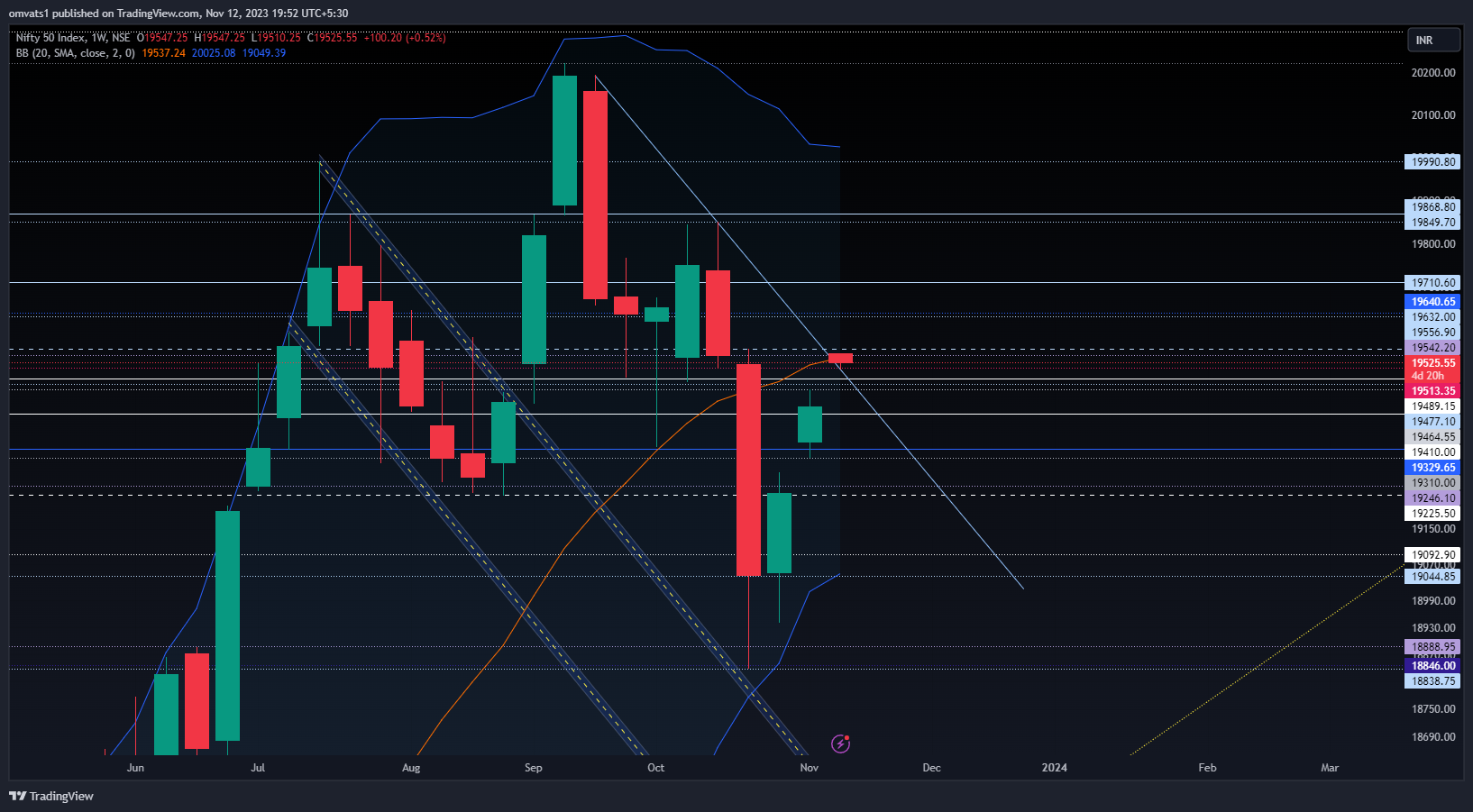Click the pink 19513.35 price label
The width and height of the screenshot is (1473, 812).
(x=1432, y=391)
